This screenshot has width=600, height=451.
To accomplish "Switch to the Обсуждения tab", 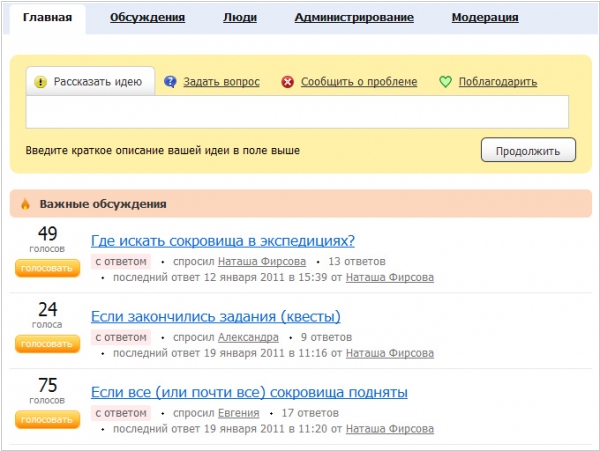I will [147, 18].
